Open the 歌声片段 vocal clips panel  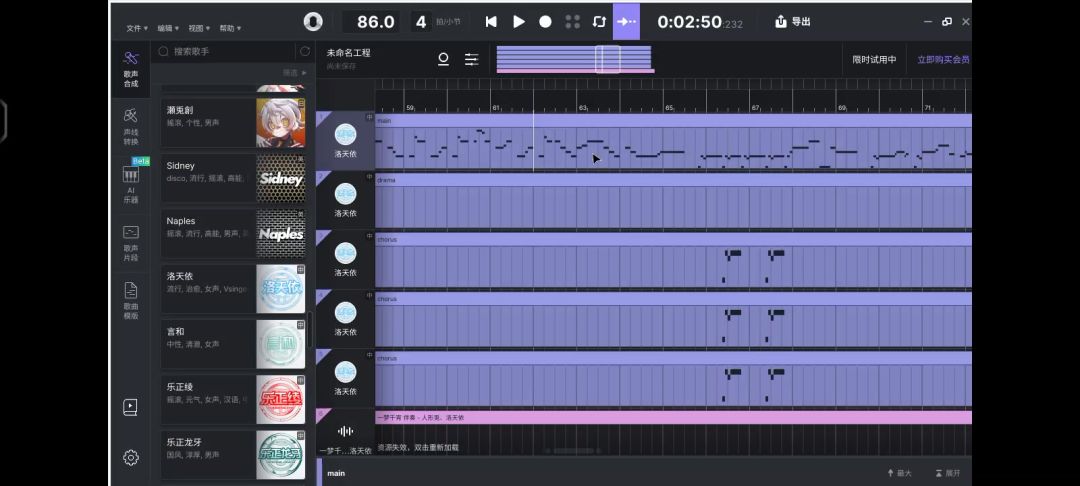pos(131,239)
